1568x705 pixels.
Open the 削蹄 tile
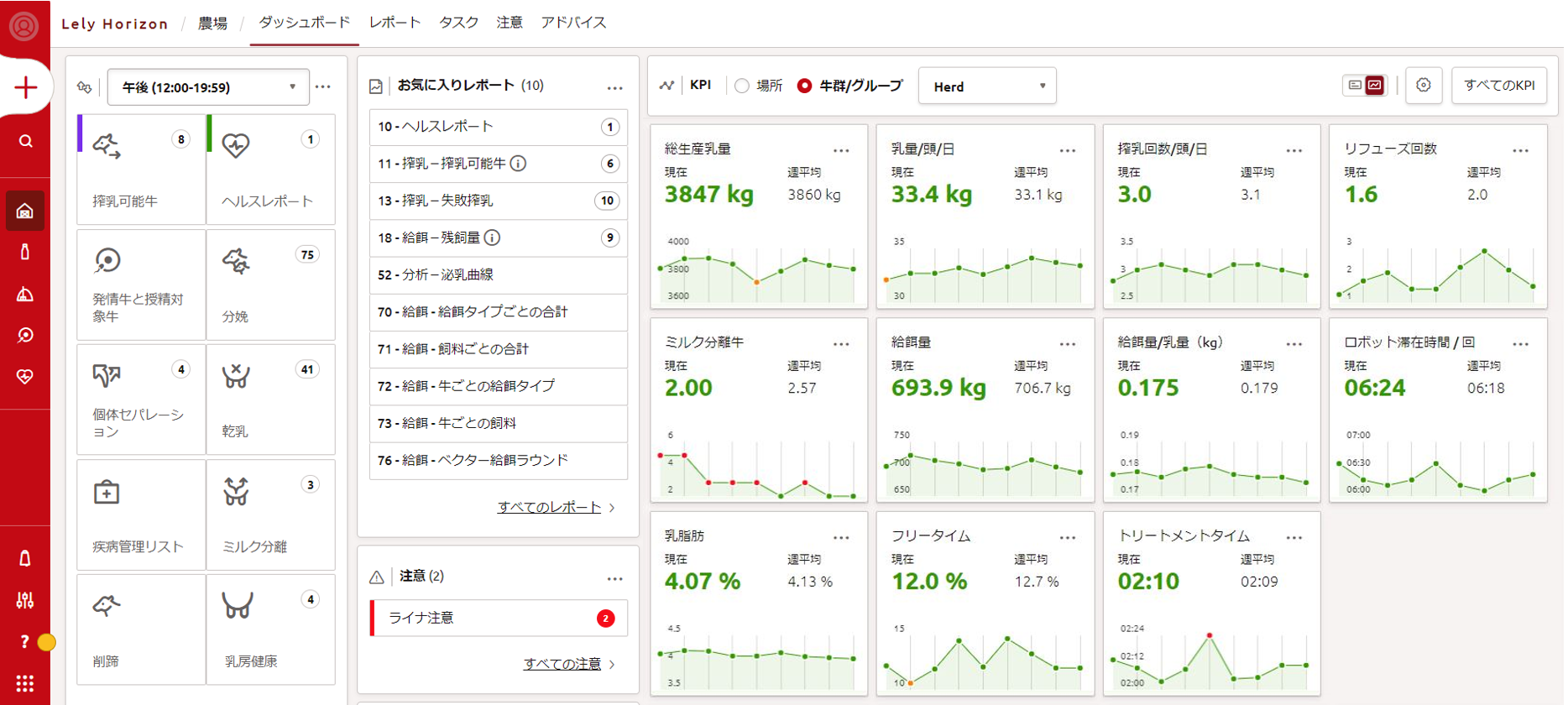(141, 629)
